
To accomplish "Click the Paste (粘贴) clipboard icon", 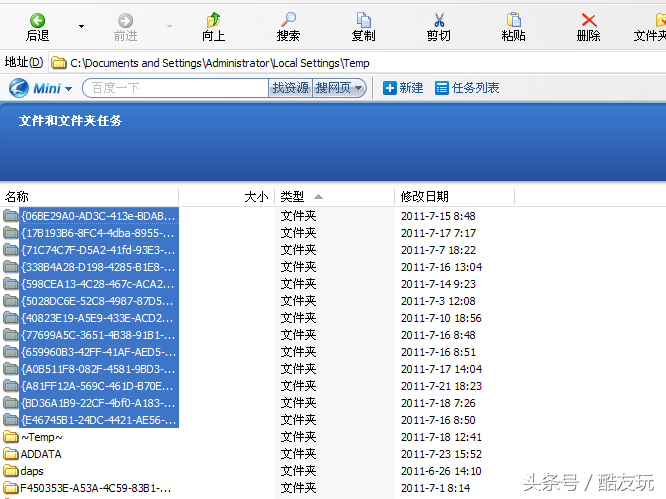I will [514, 20].
